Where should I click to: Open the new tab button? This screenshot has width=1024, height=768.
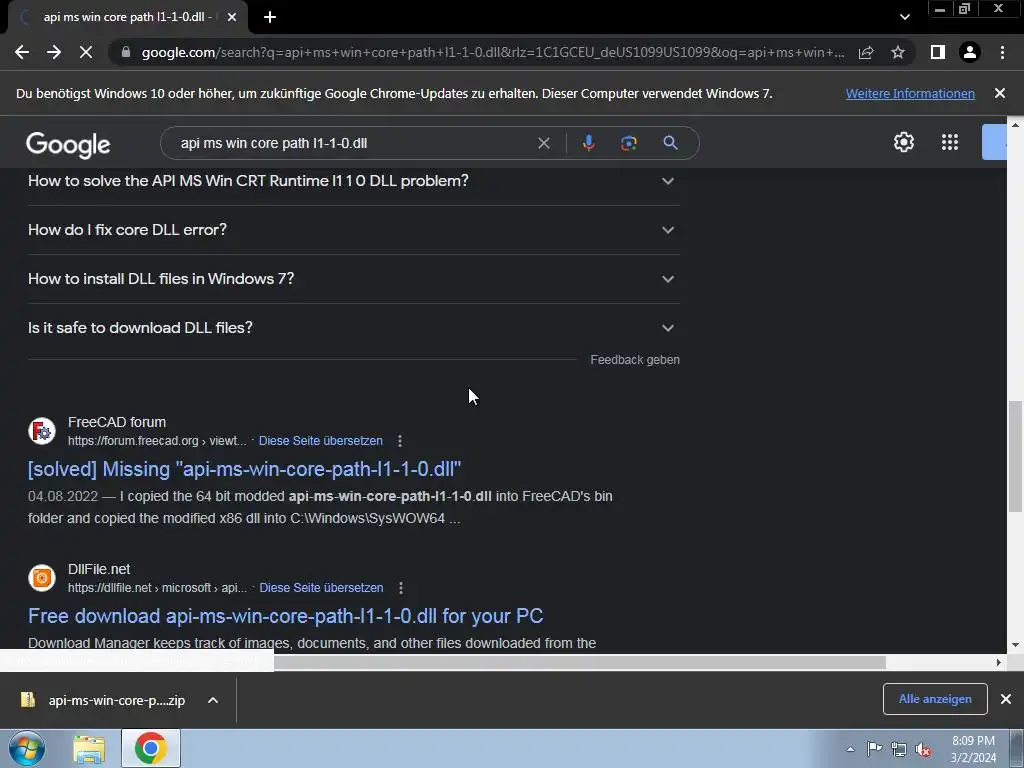click(270, 18)
